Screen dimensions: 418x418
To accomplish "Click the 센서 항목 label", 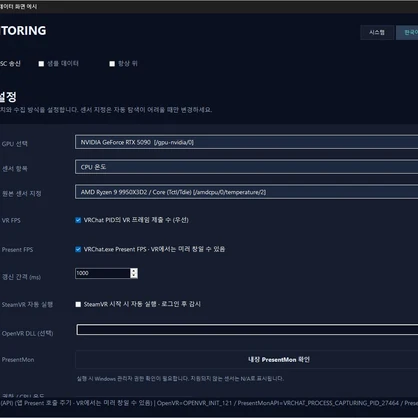I will pyautogui.click(x=15, y=169).
